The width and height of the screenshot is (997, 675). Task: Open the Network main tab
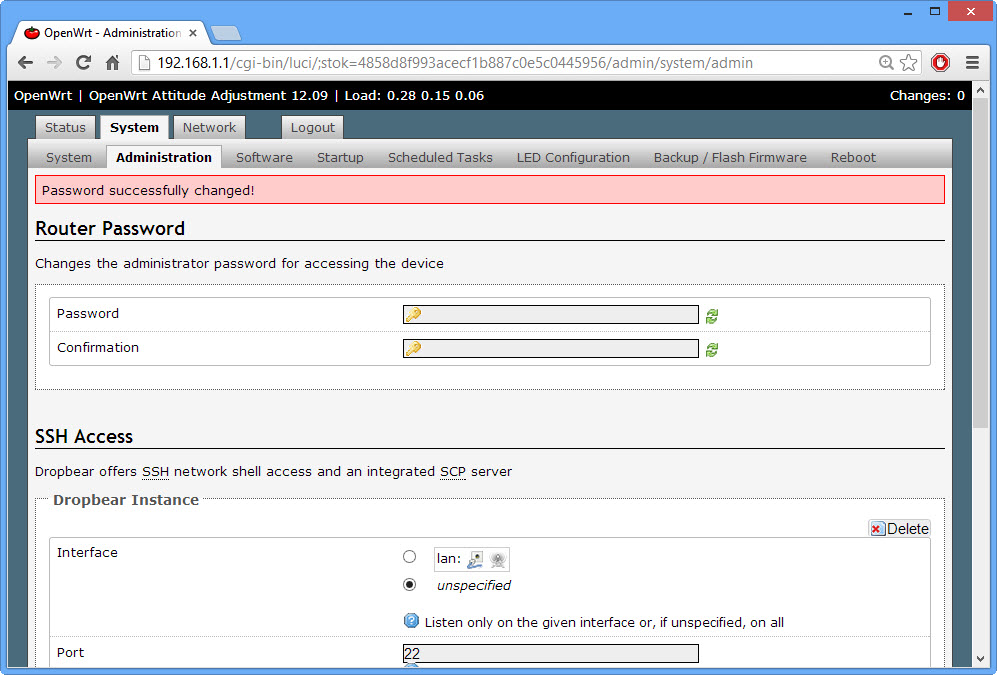click(x=209, y=127)
